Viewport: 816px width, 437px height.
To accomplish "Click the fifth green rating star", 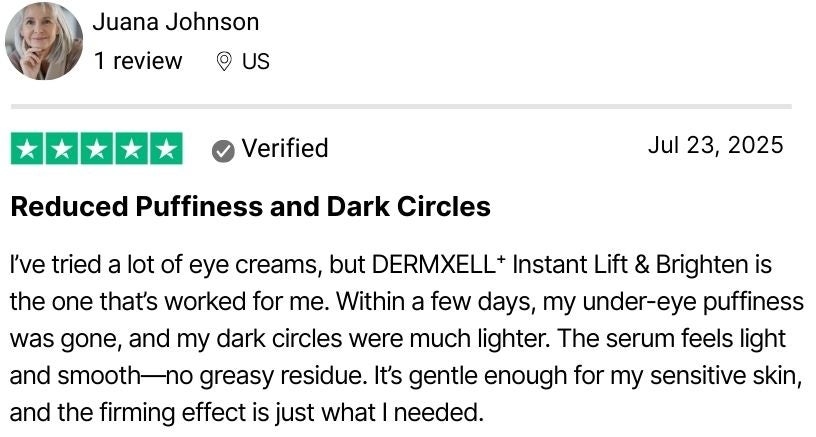I will 166,149.
